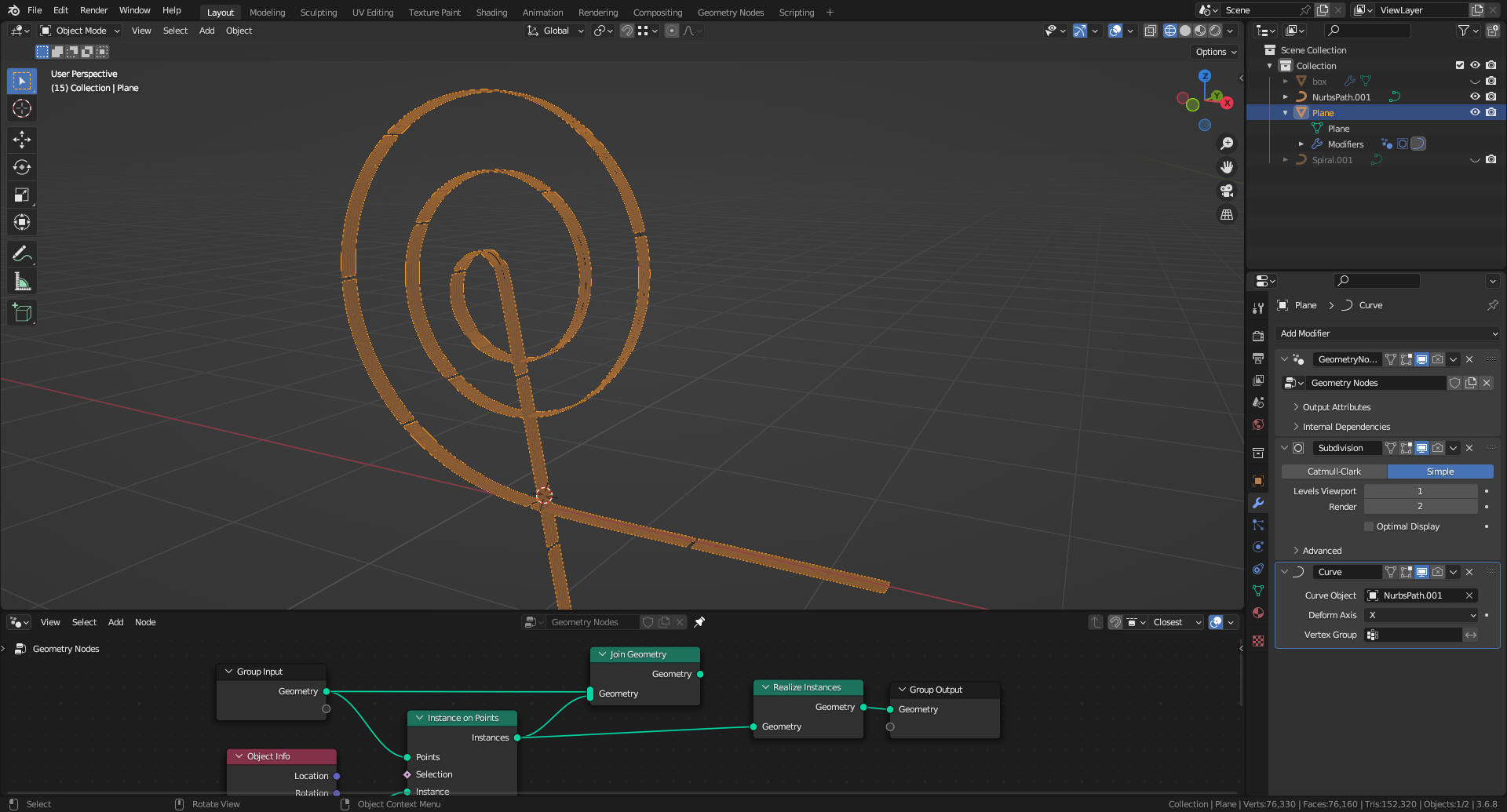
Task: Activate the Move tool
Action: click(x=22, y=140)
